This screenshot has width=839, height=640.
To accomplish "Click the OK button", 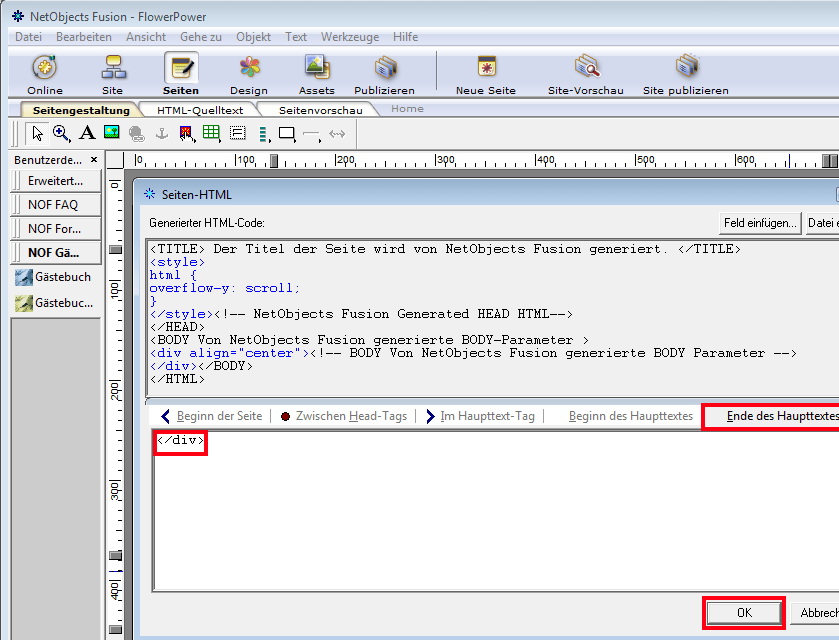I will [744, 613].
